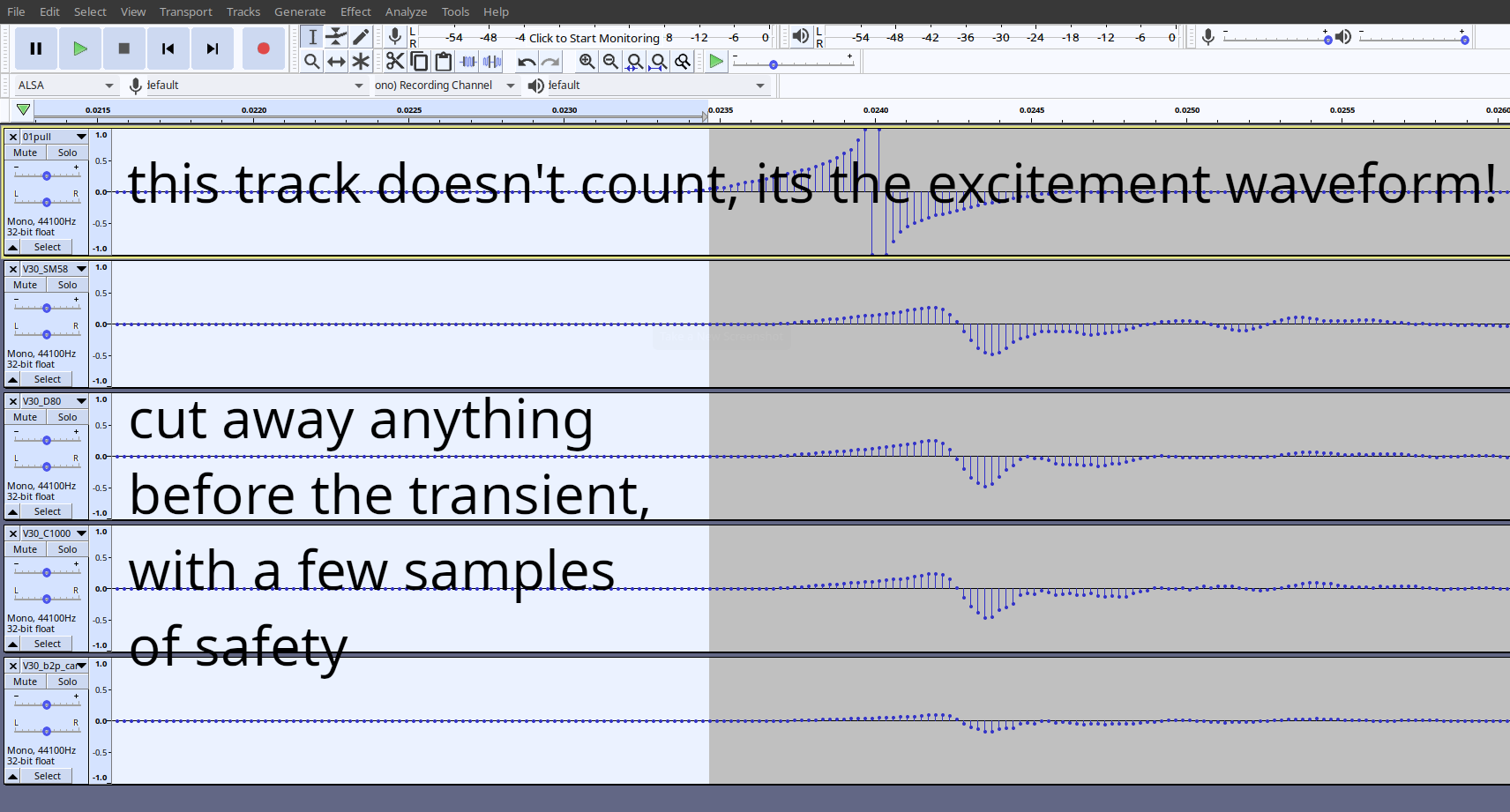This screenshot has height=812, width=1510.
Task: Mute the V30_C1000 track
Action: tap(26, 549)
